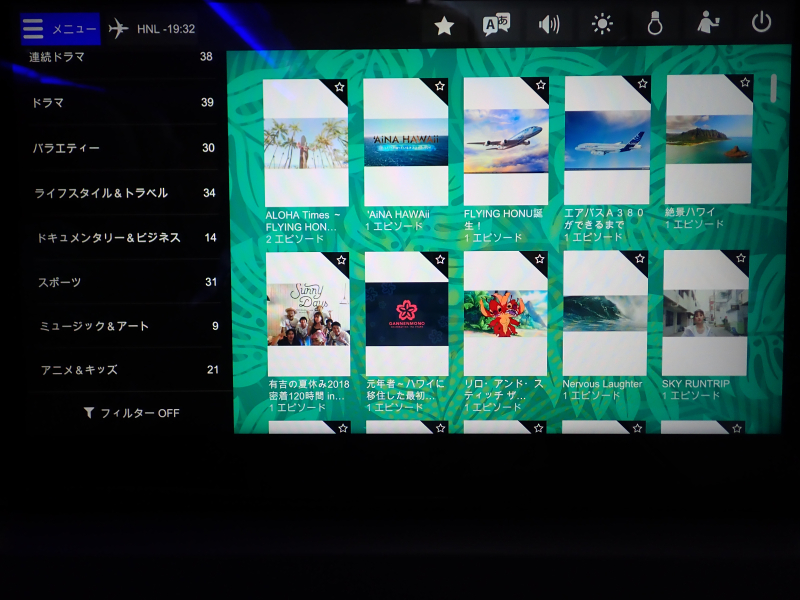Open Nervous Laughter wave thumbnail

click(x=606, y=313)
